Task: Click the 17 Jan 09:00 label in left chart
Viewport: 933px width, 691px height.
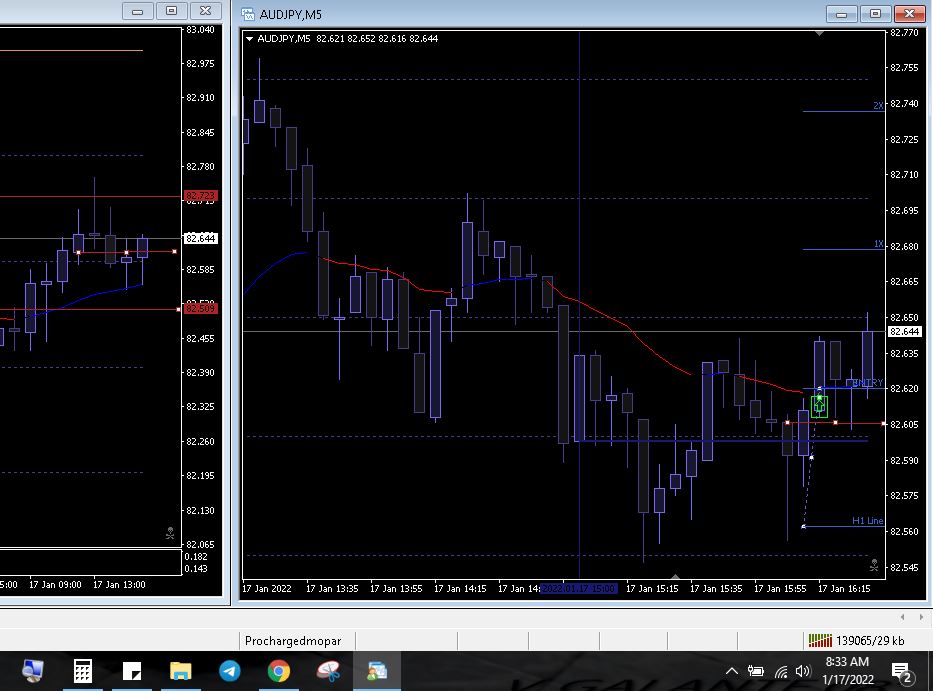Action: tap(55, 584)
